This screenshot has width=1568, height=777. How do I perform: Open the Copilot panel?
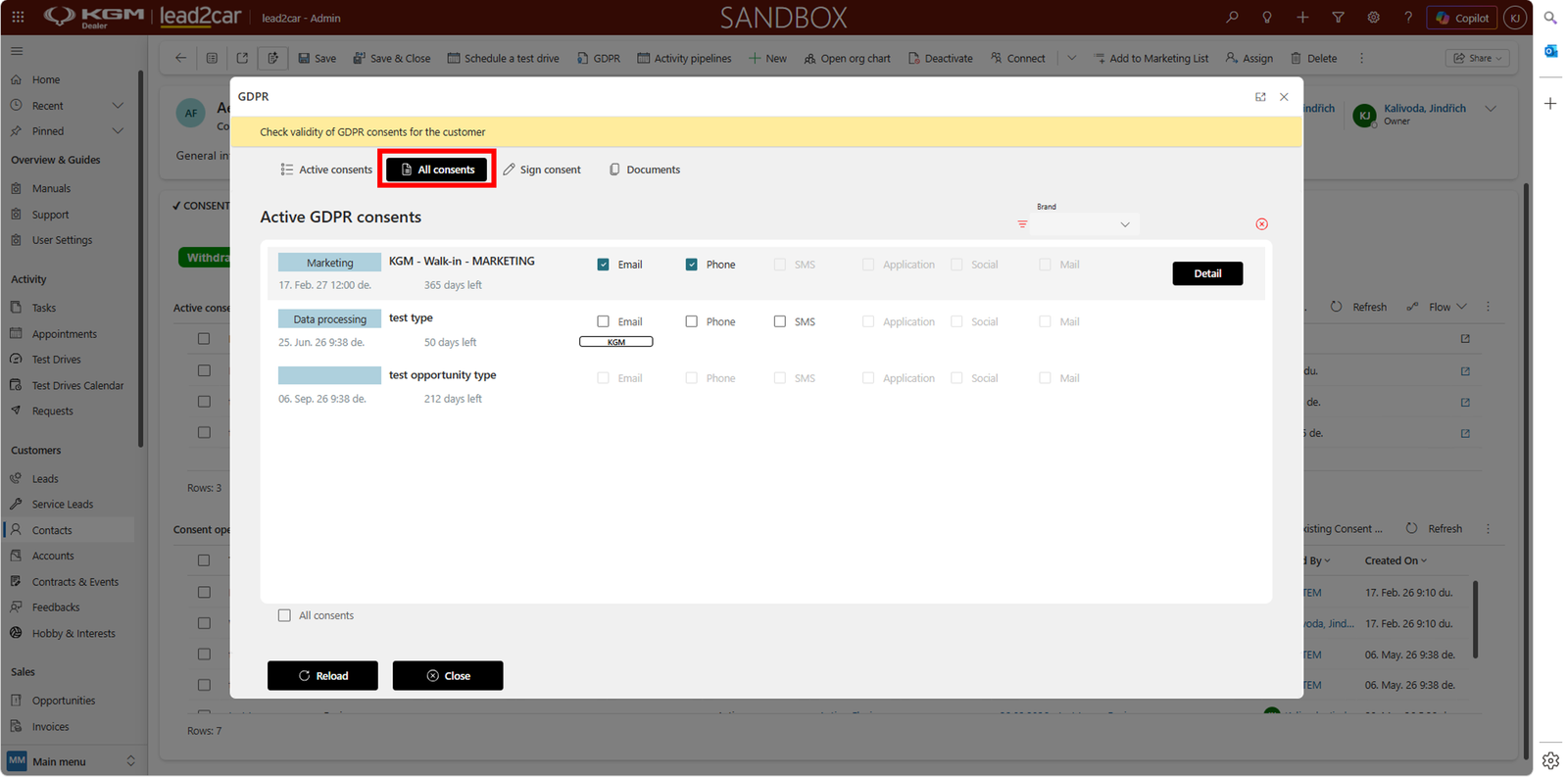click(x=1461, y=18)
